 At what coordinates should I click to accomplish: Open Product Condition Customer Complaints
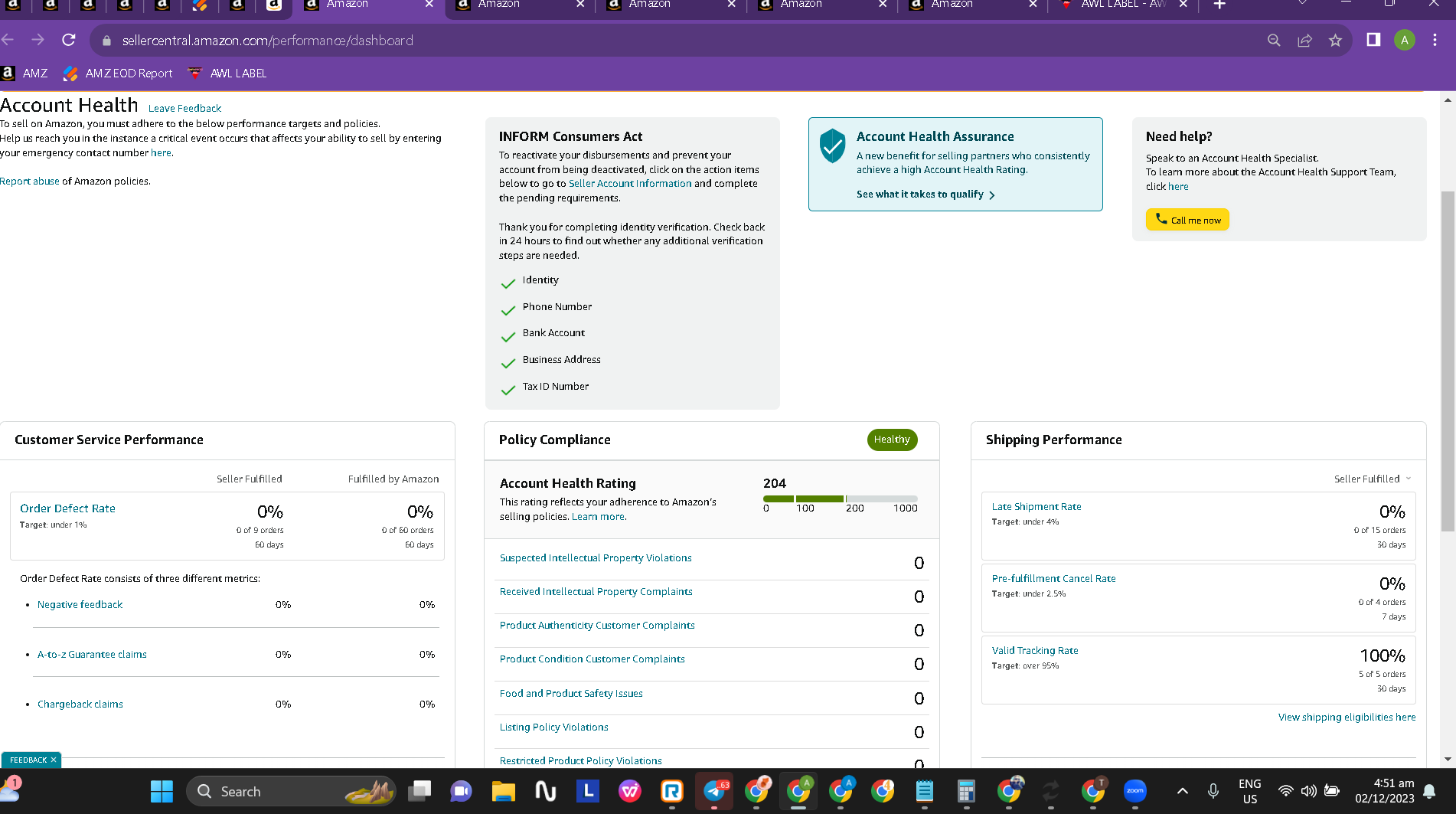click(x=592, y=659)
